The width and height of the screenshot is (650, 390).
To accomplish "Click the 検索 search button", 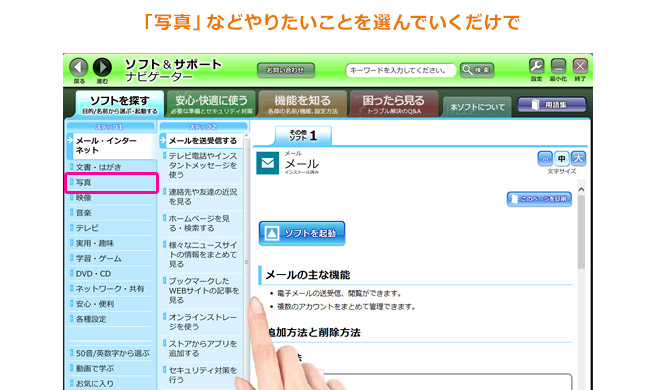I will click(477, 70).
